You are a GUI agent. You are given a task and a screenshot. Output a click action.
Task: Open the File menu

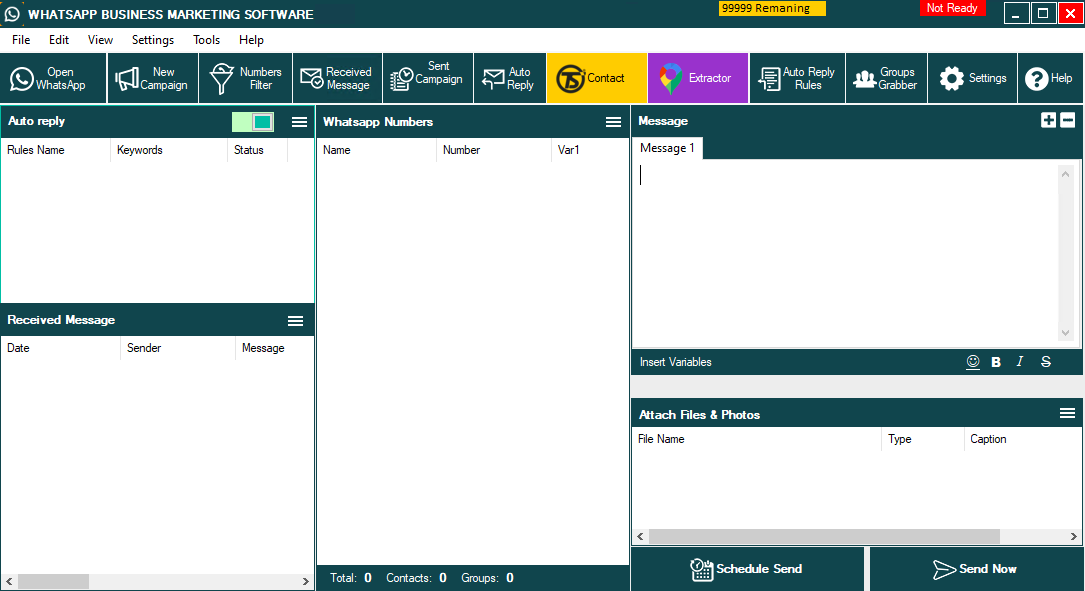coord(21,40)
